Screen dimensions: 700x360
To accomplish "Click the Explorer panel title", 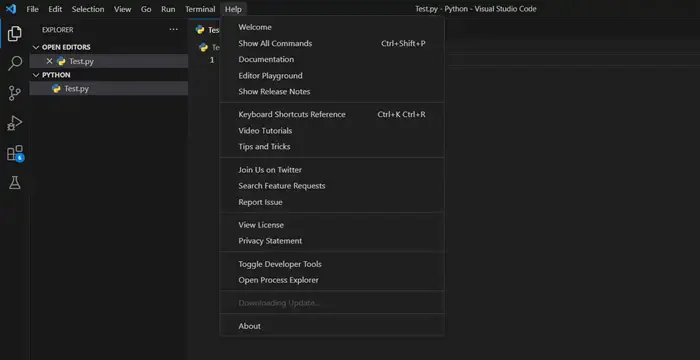I will (58, 29).
